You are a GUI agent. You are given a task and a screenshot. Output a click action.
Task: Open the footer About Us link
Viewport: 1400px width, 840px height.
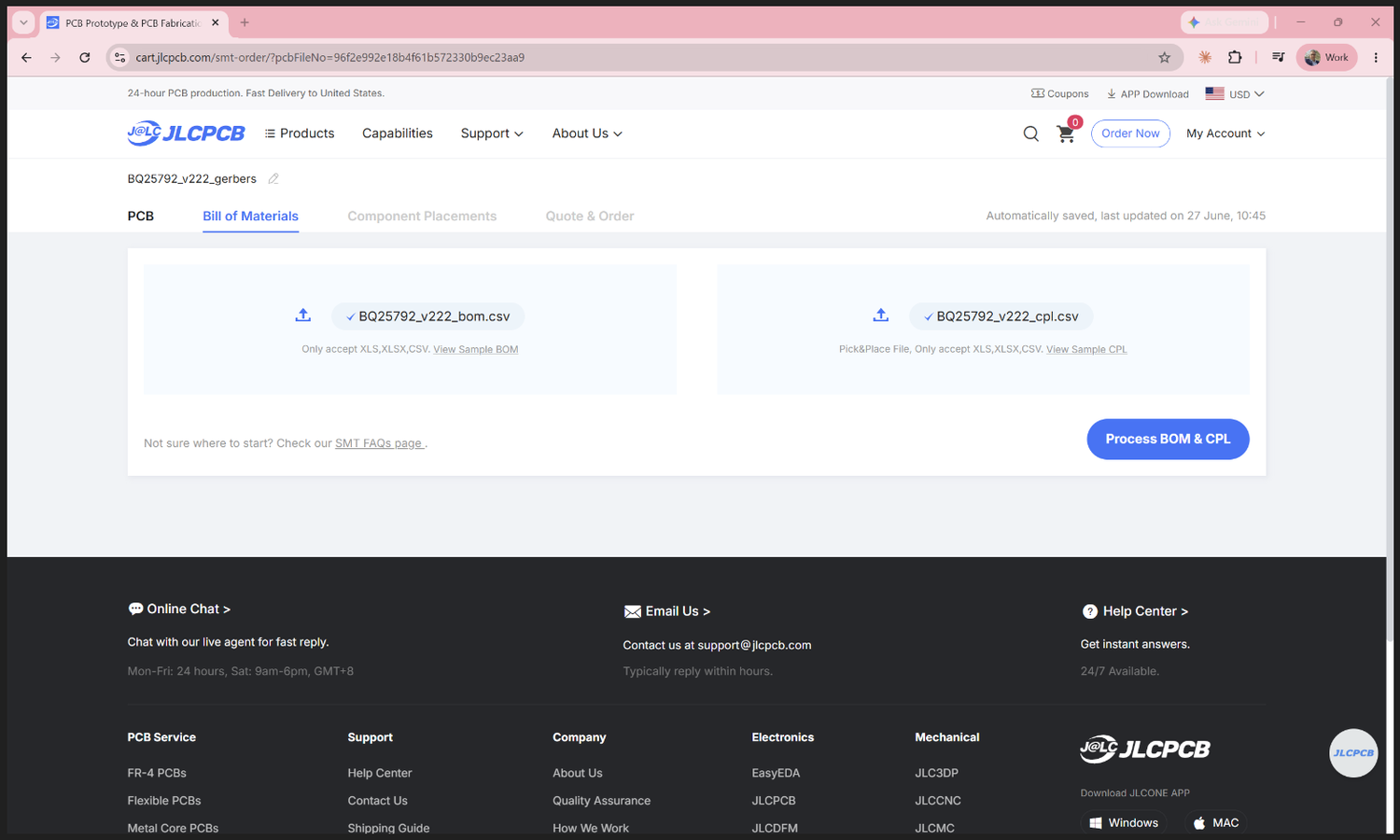[578, 773]
